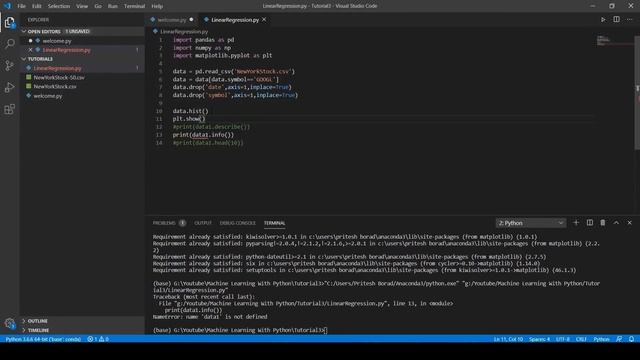Open the View menu
This screenshot has height=360, width=640.
pos(82,6)
